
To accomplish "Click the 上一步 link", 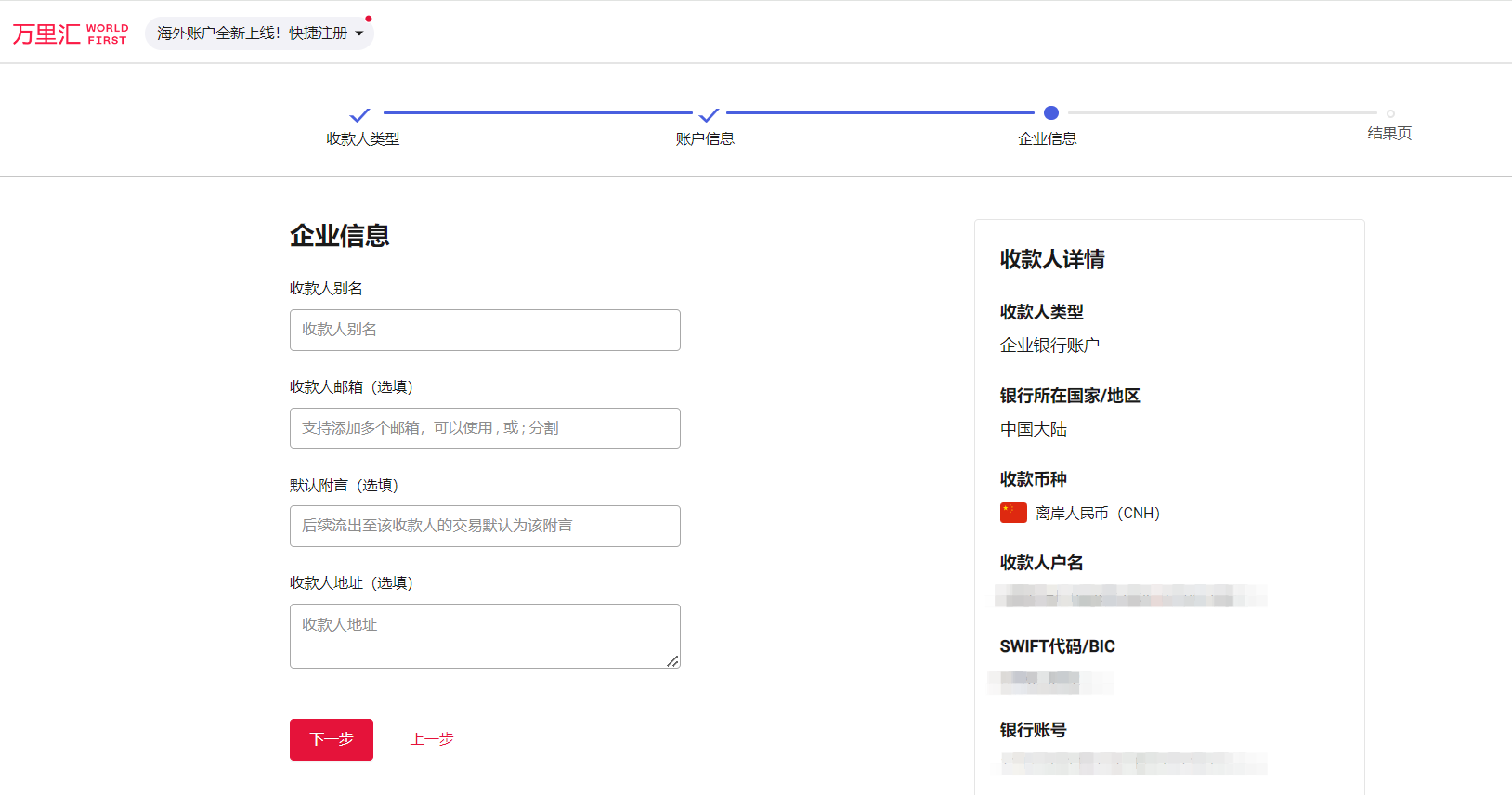I will tap(432, 739).
